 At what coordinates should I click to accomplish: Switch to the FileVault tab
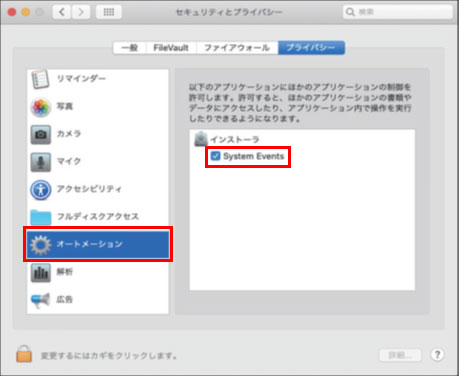click(x=171, y=48)
